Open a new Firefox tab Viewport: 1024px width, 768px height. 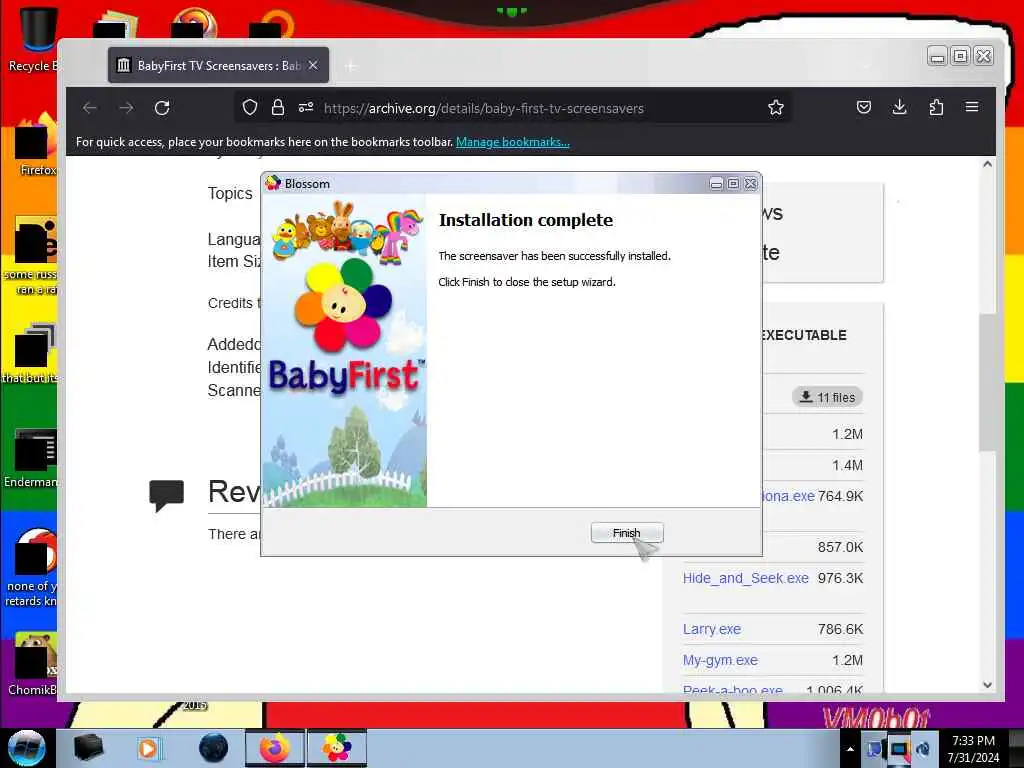coord(351,66)
